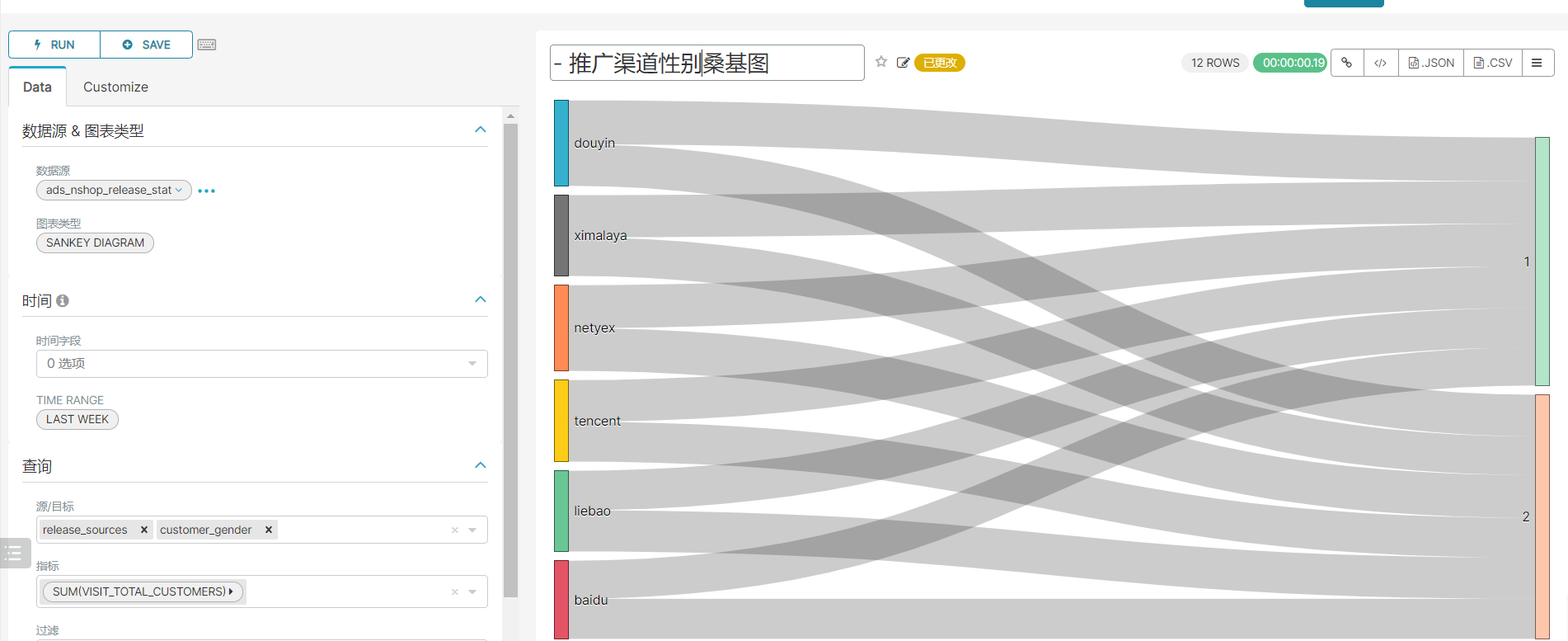Open the 时间字段 dropdown
Viewport: 1568px width, 641px height.
point(261,364)
